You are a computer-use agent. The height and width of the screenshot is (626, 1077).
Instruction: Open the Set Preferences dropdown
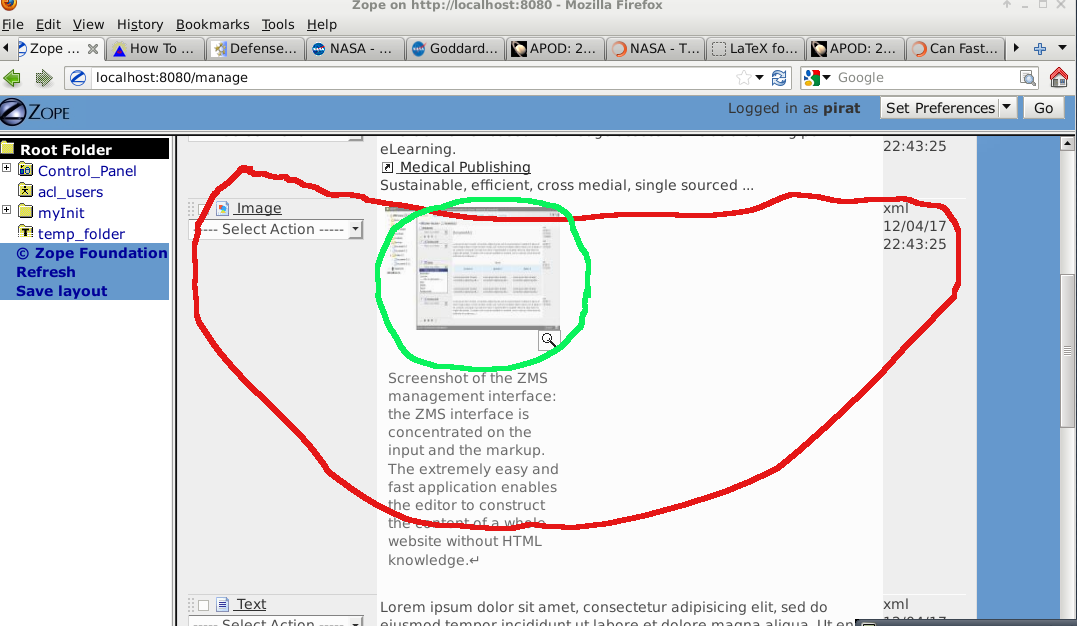click(x=946, y=108)
